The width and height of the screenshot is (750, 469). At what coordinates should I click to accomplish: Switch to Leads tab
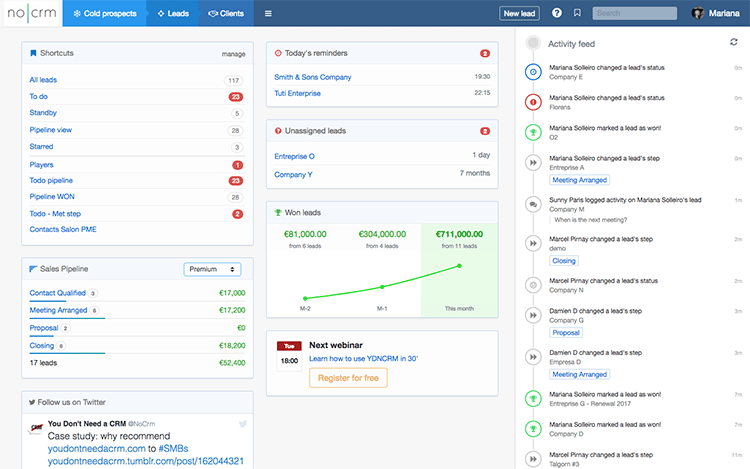coord(172,13)
